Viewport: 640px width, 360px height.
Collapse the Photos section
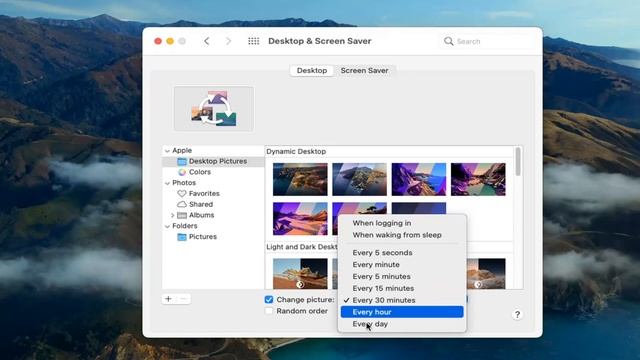[167, 183]
